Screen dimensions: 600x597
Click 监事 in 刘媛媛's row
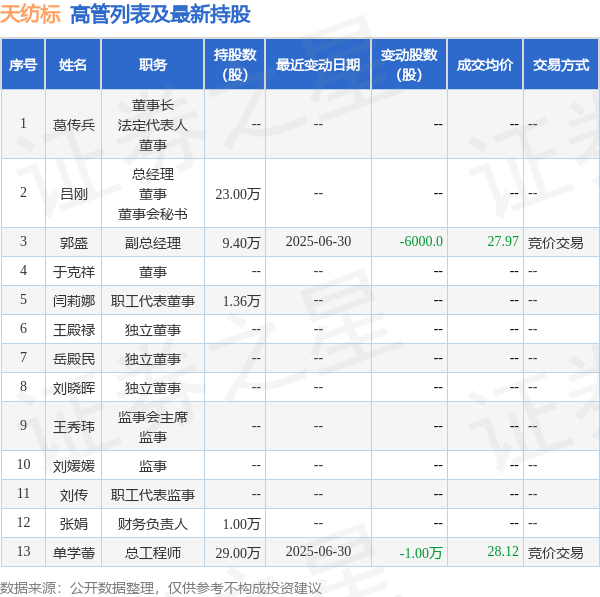tap(153, 466)
